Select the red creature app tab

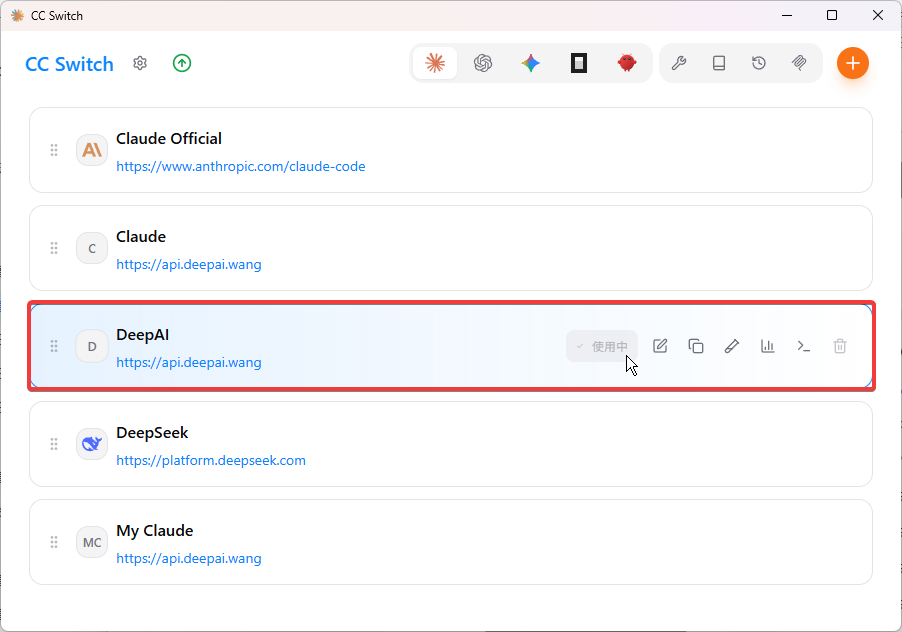[x=626, y=63]
